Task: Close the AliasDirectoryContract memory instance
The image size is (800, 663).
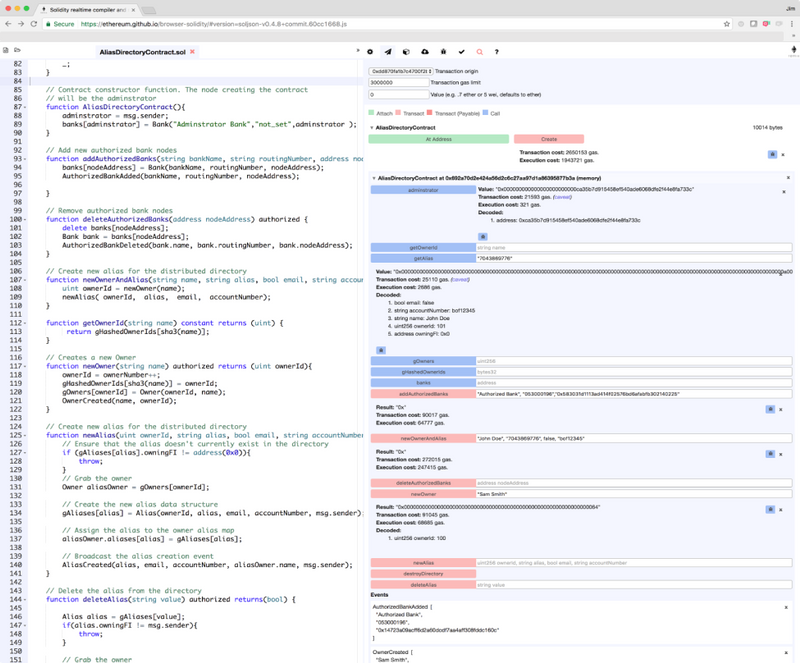Action: tap(788, 178)
